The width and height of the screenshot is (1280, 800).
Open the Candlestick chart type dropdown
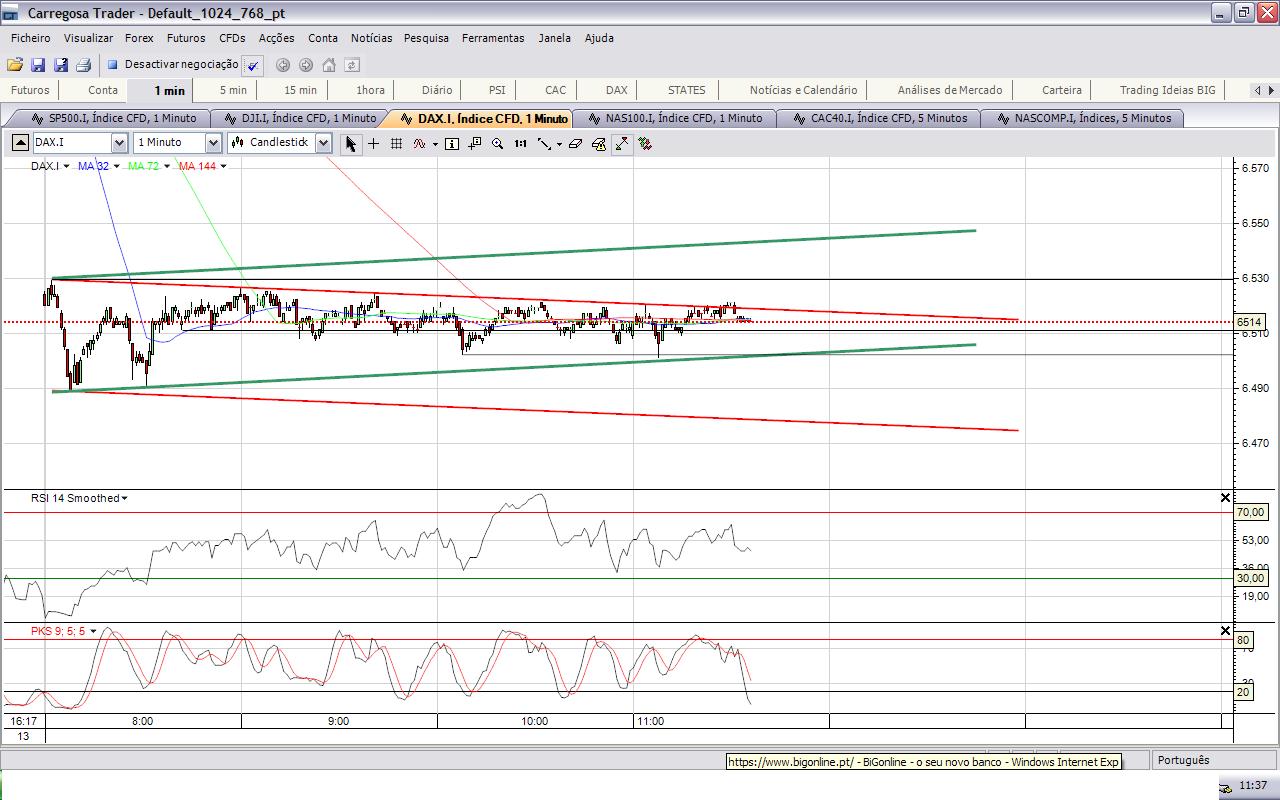(x=323, y=143)
